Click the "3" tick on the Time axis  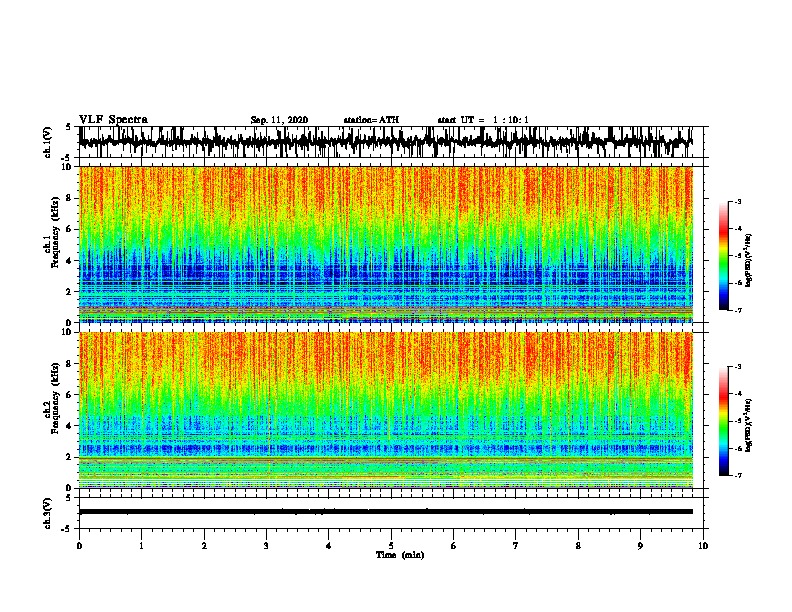point(266,546)
